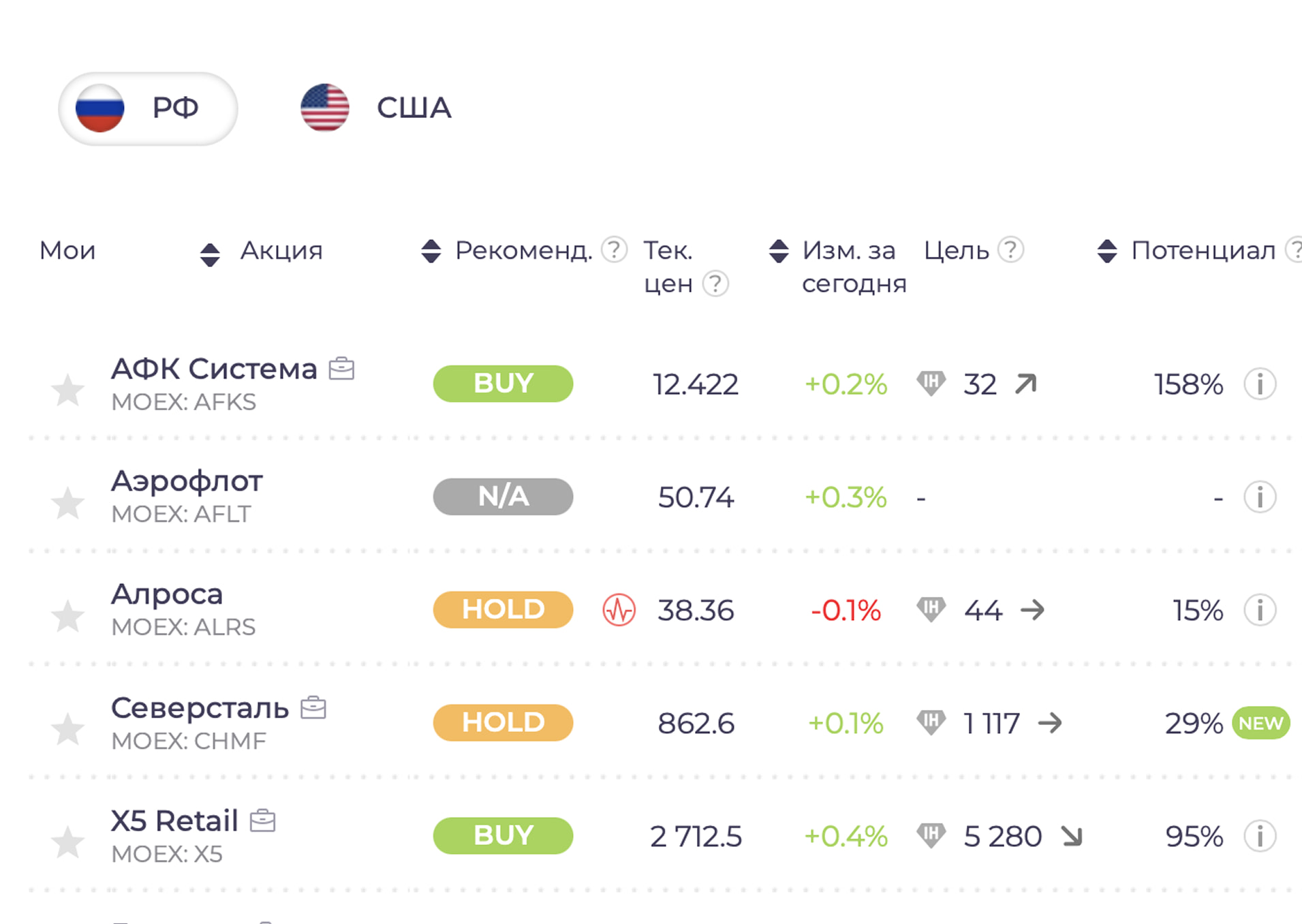The image size is (1302, 924).
Task: Toggle the star next to Алроса
Action: pyautogui.click(x=68, y=615)
